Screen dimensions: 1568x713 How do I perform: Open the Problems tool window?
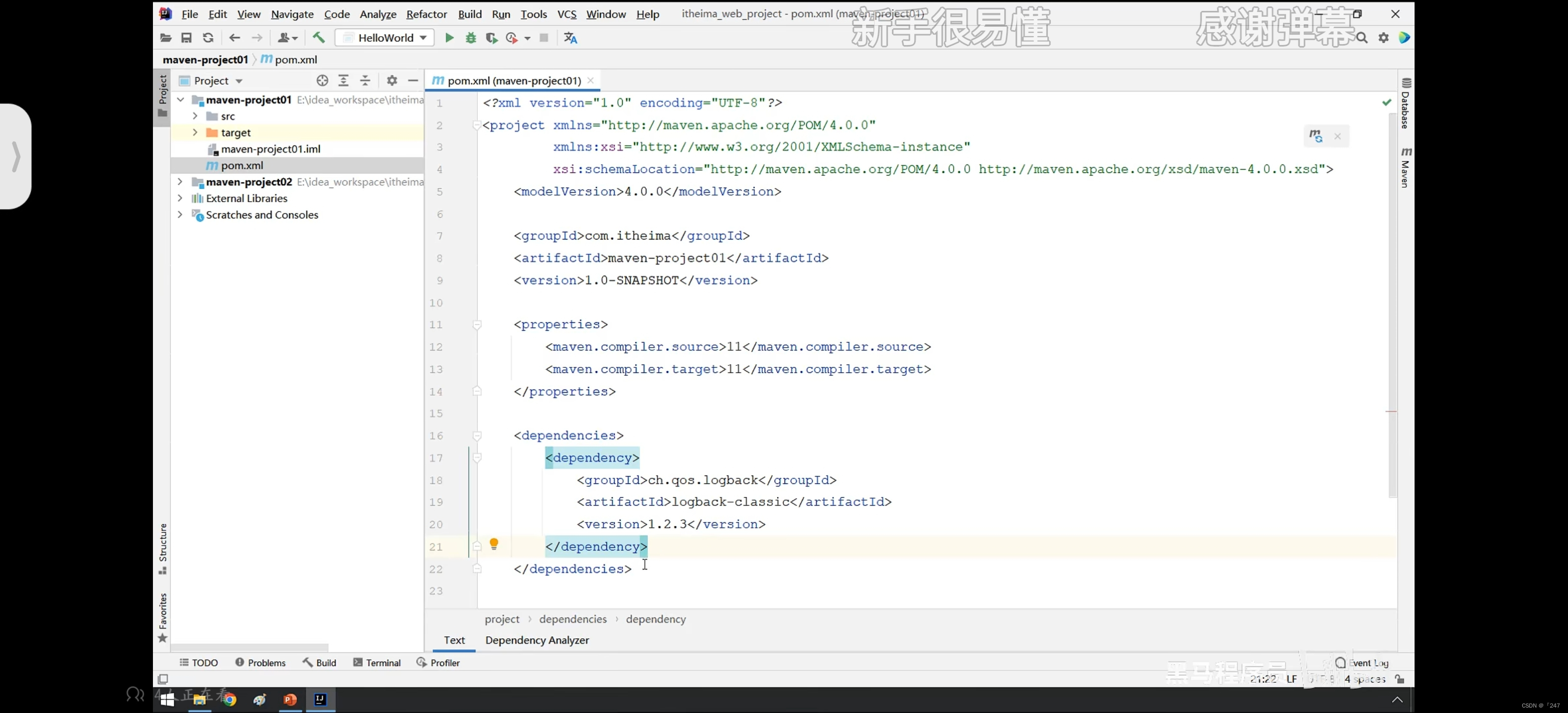260,662
